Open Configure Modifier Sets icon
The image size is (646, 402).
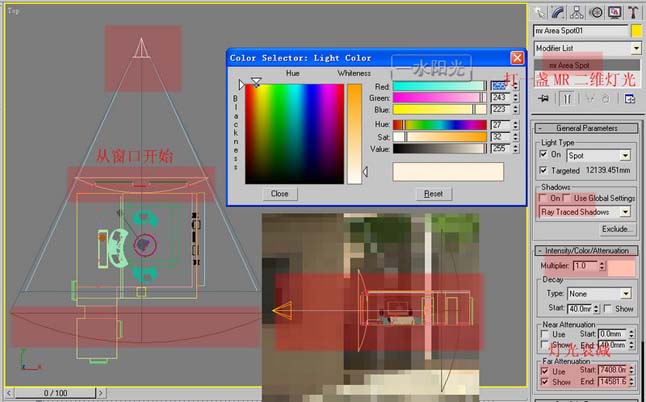coord(629,98)
